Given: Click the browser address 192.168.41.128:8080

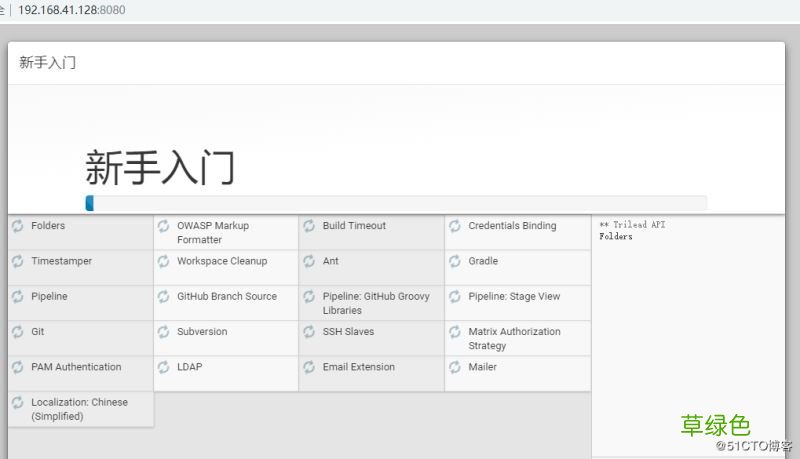Looking at the screenshot, I should click(x=72, y=10).
